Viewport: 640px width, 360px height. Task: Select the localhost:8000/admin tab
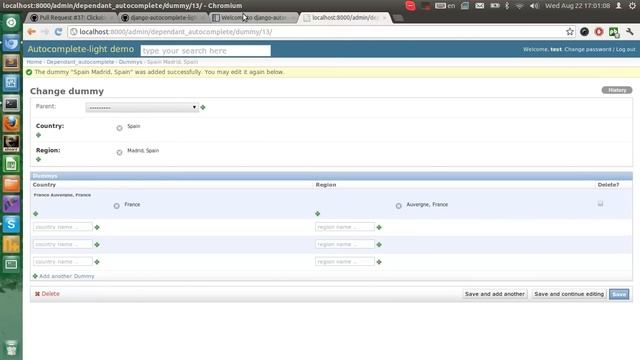click(x=345, y=18)
